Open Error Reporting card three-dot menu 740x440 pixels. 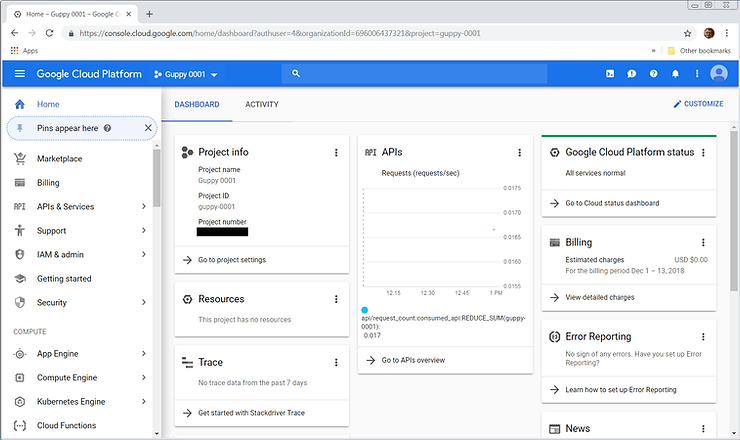coord(703,337)
